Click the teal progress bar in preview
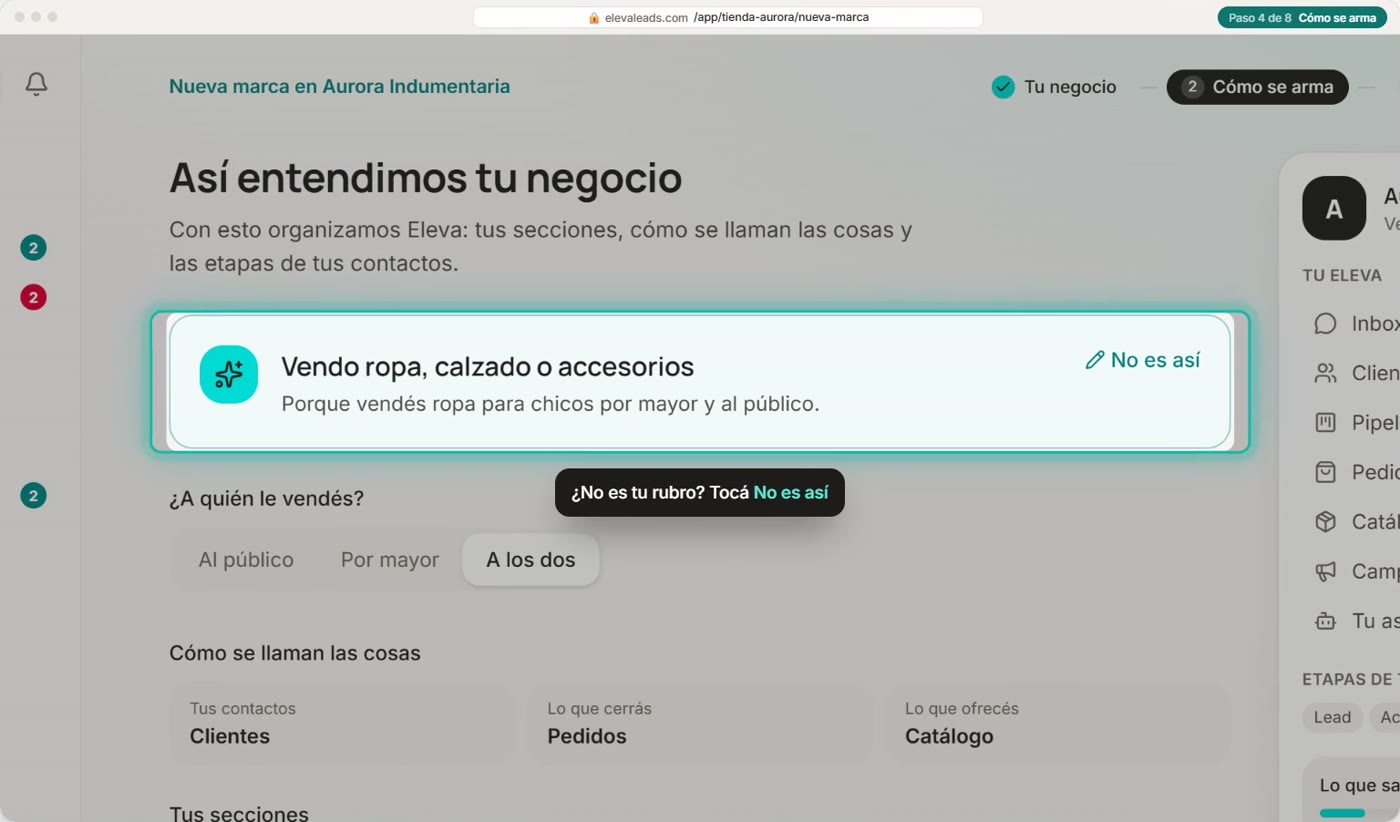The height and width of the screenshot is (822, 1400). (1342, 813)
